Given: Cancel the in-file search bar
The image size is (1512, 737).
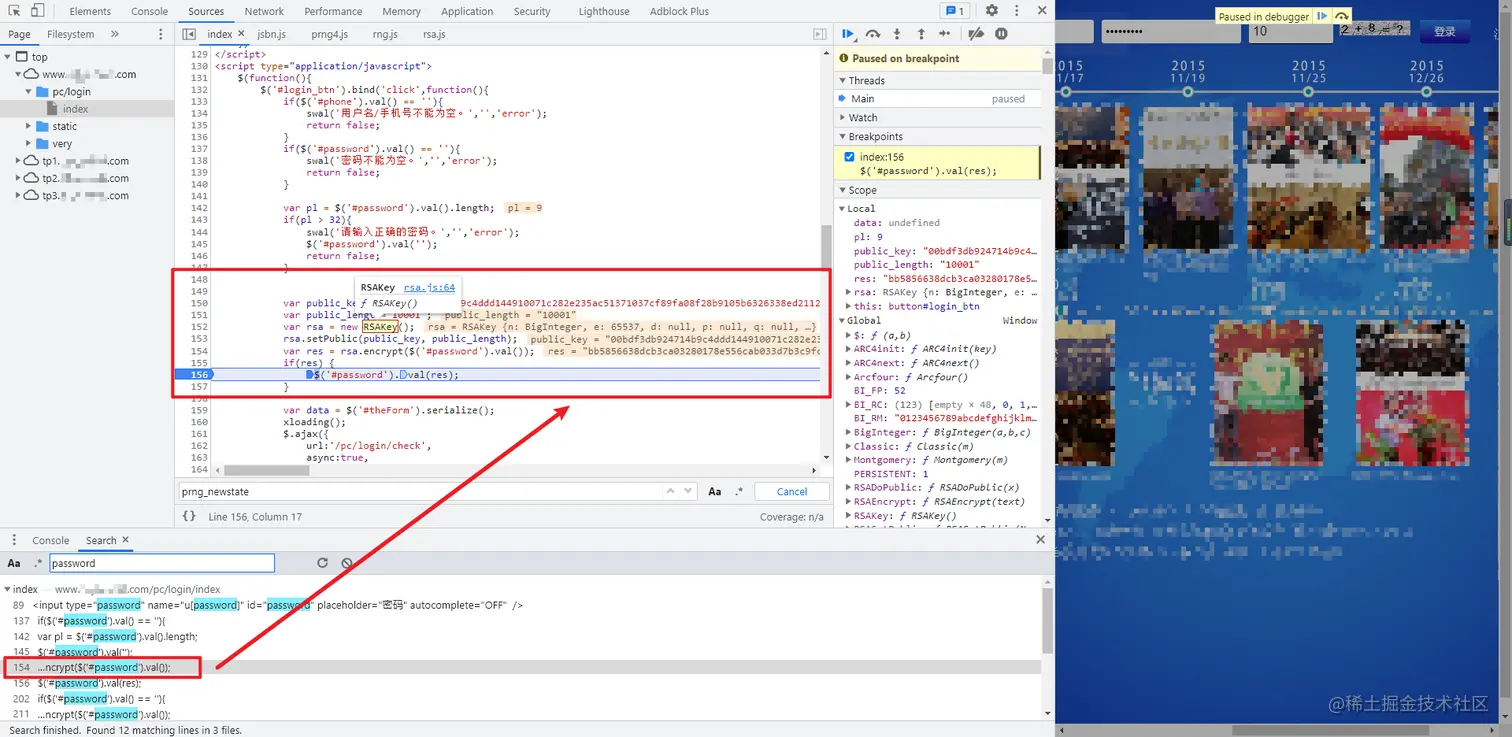Looking at the screenshot, I should click(792, 491).
